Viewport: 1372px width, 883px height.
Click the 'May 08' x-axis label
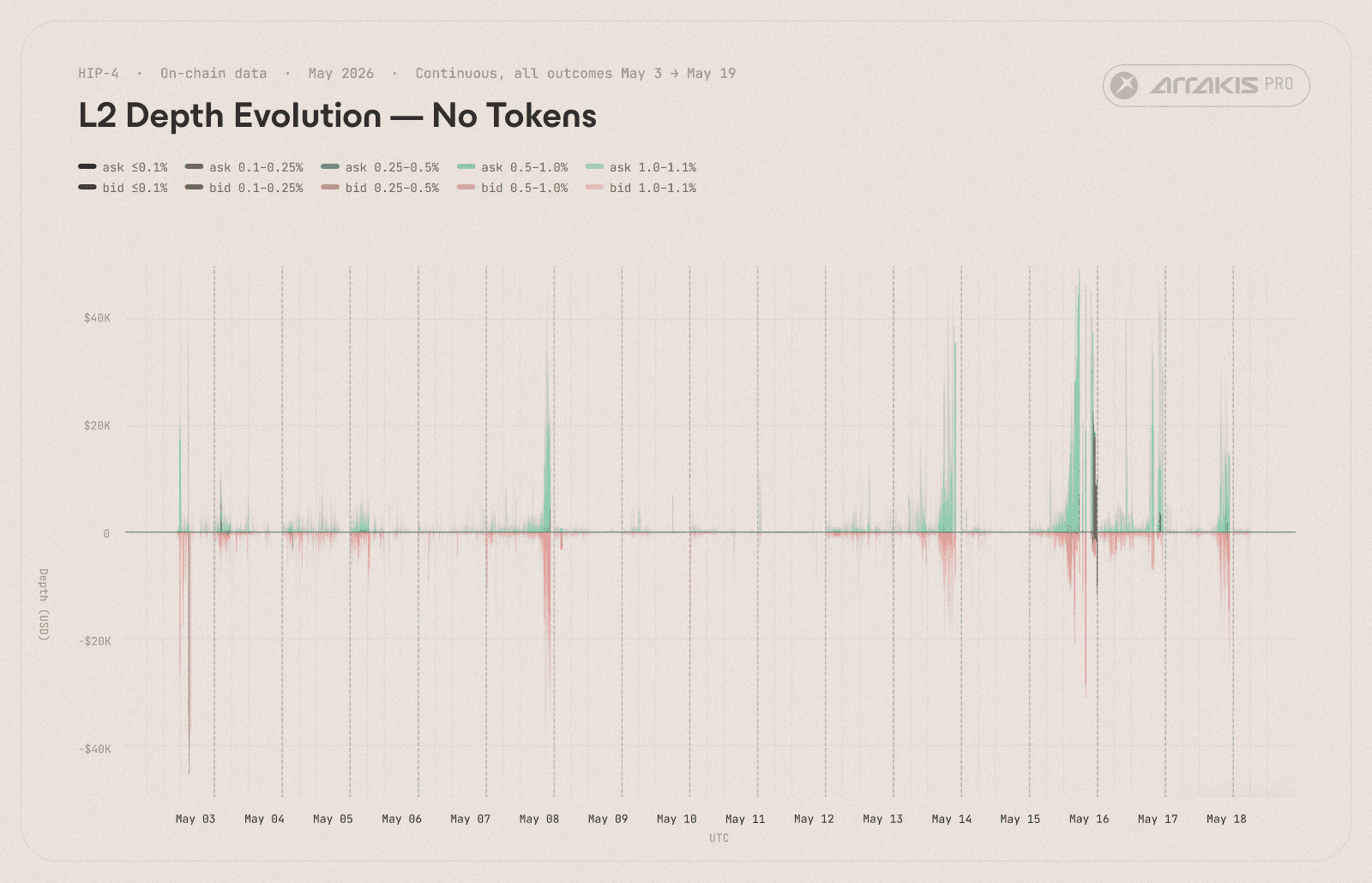[539, 819]
